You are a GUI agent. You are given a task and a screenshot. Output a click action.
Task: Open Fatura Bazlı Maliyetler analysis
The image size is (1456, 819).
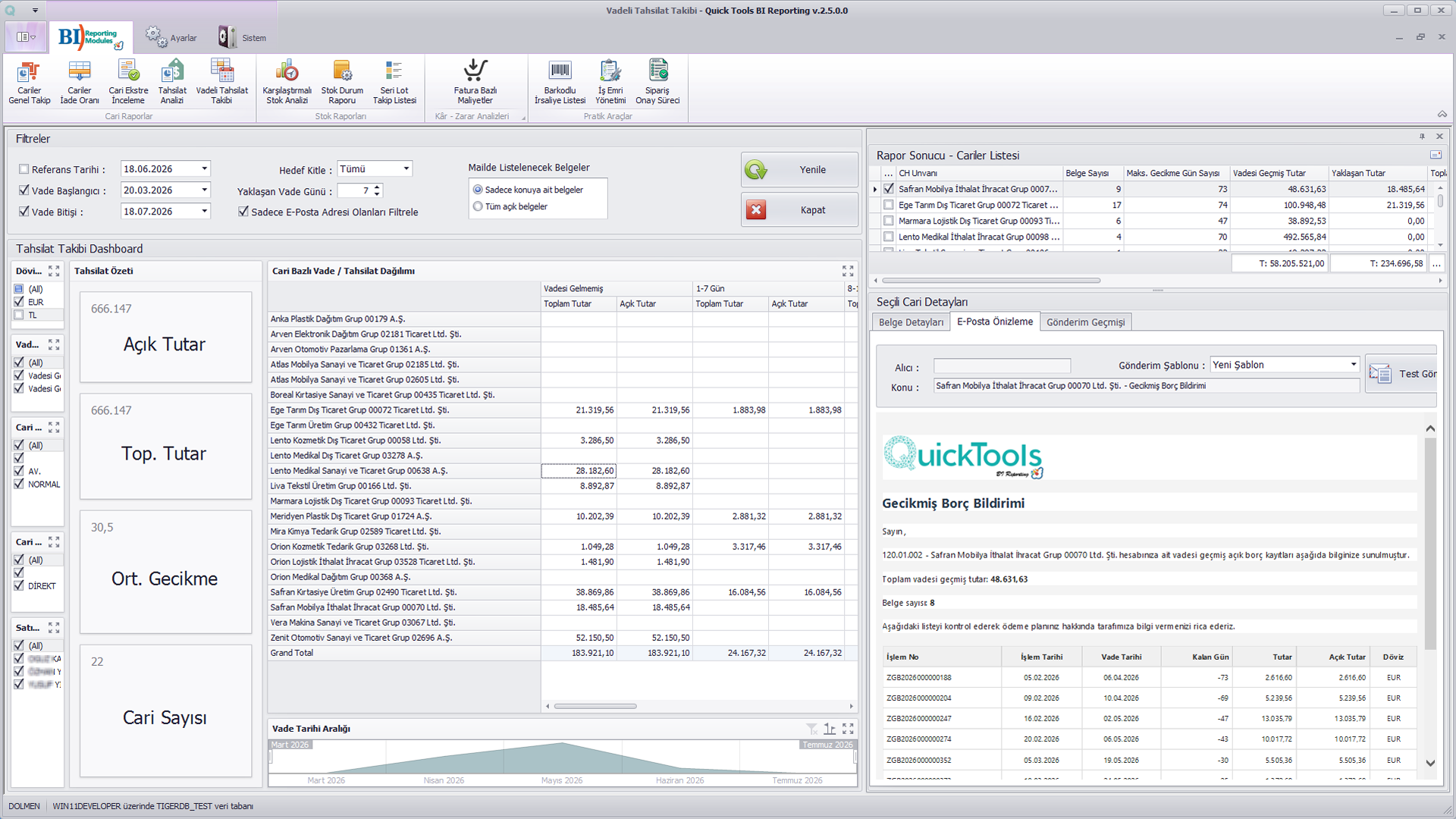point(475,82)
